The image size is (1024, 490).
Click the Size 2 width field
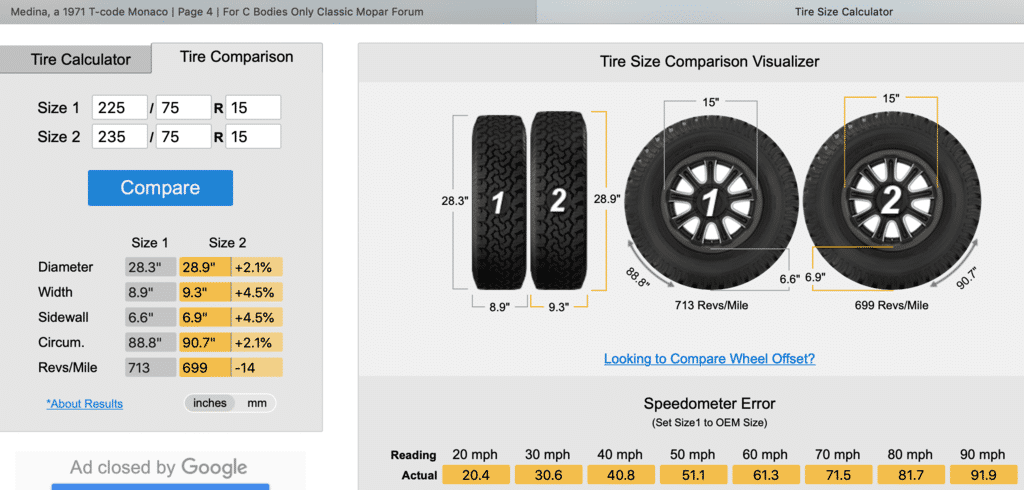click(119, 137)
